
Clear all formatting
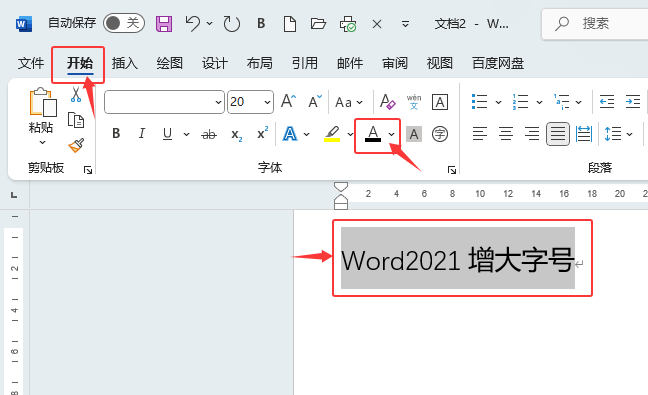(x=387, y=102)
